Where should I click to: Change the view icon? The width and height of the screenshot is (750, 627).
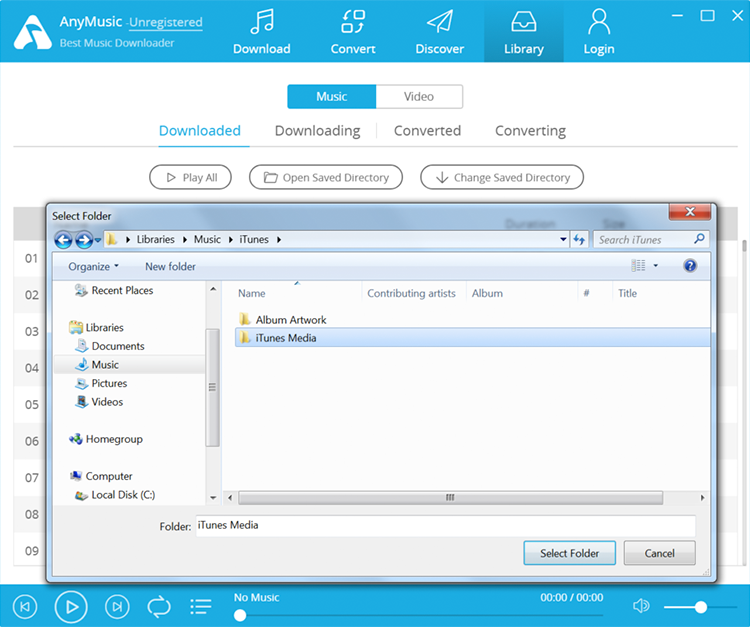[638, 265]
